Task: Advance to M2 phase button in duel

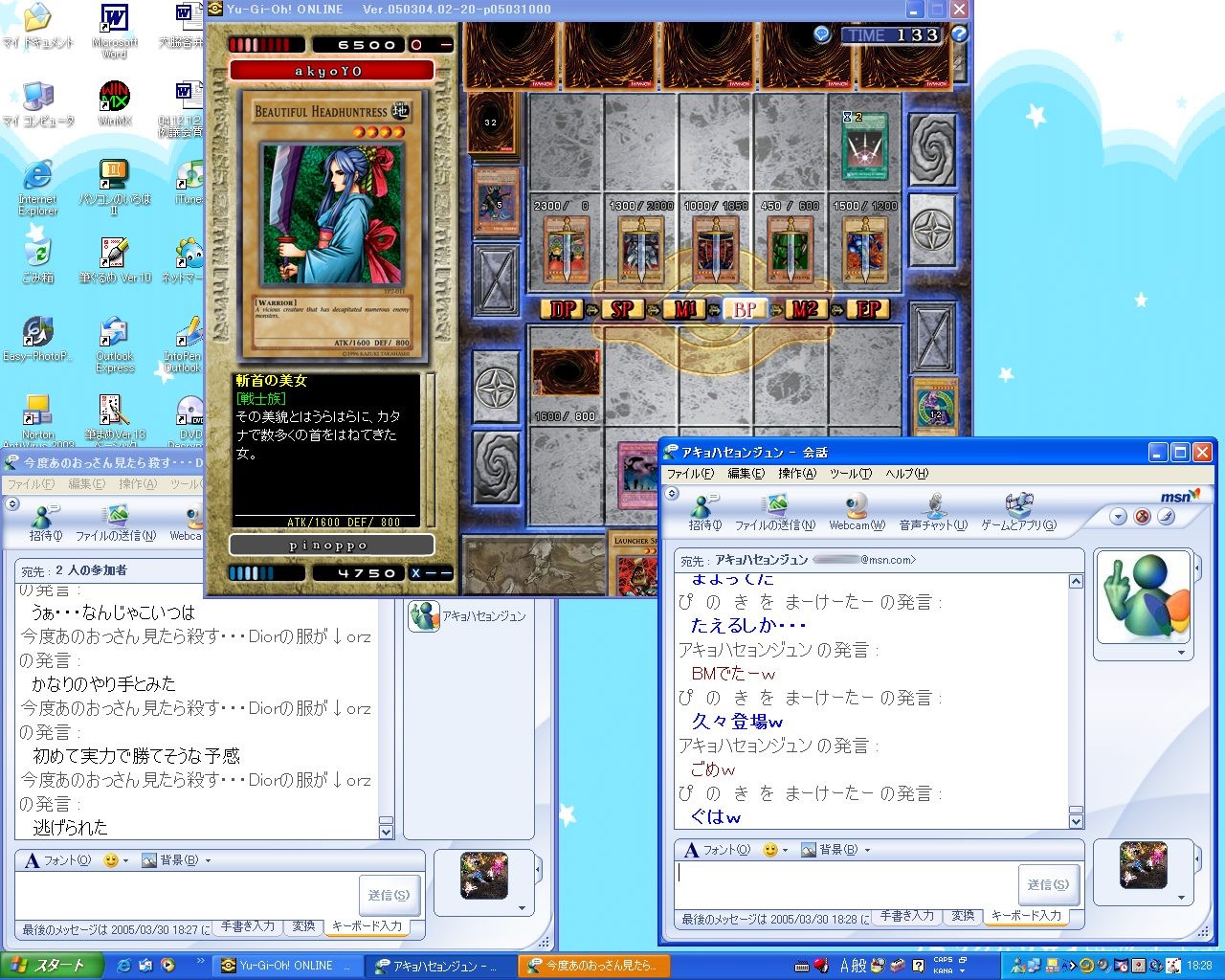Action: pyautogui.click(x=804, y=309)
